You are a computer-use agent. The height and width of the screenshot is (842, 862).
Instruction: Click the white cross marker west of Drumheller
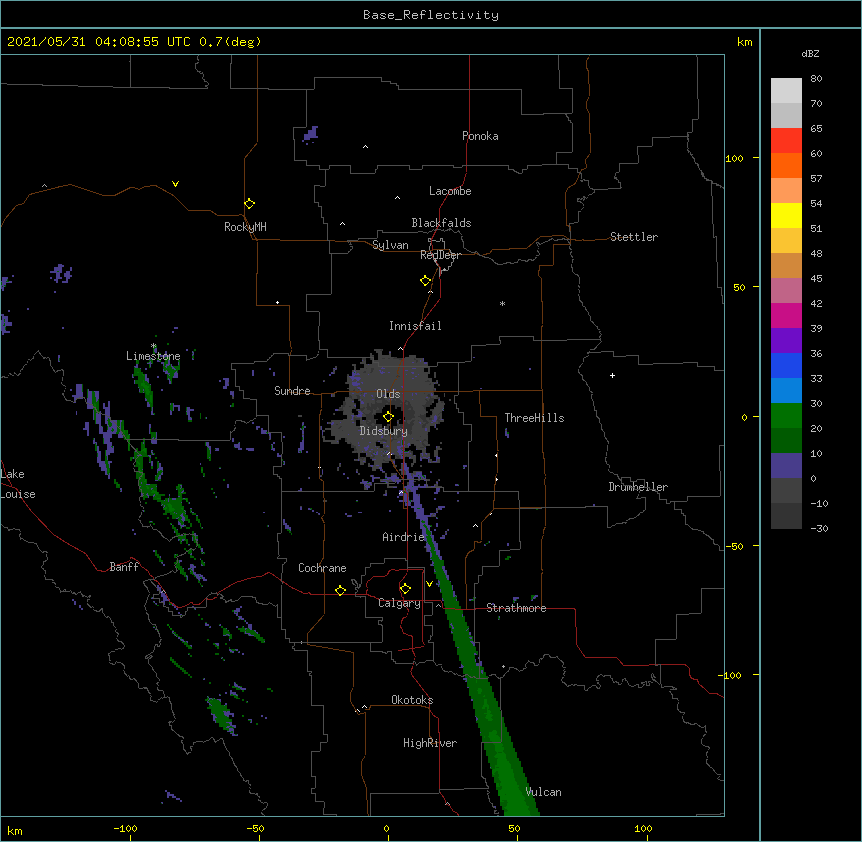[612, 375]
